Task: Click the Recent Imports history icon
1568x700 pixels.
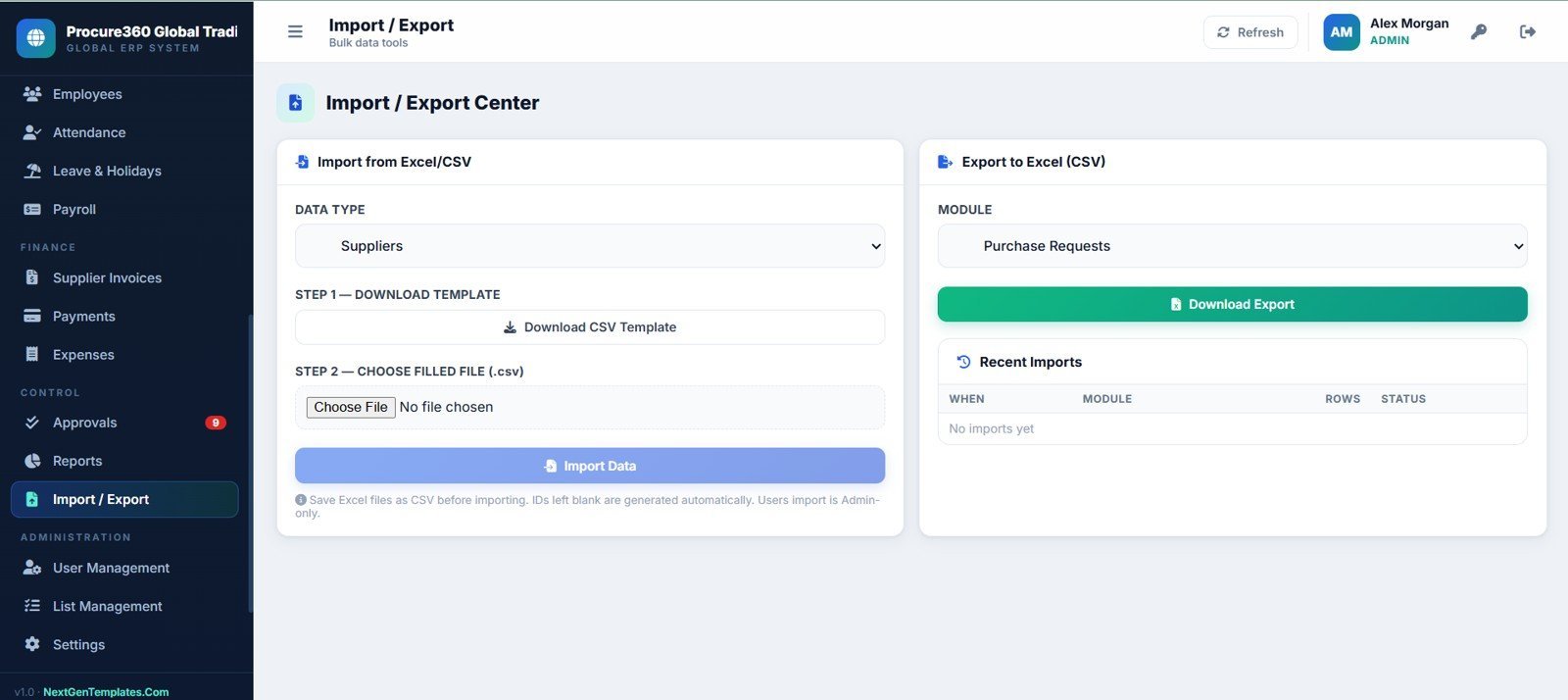Action: coord(964,362)
